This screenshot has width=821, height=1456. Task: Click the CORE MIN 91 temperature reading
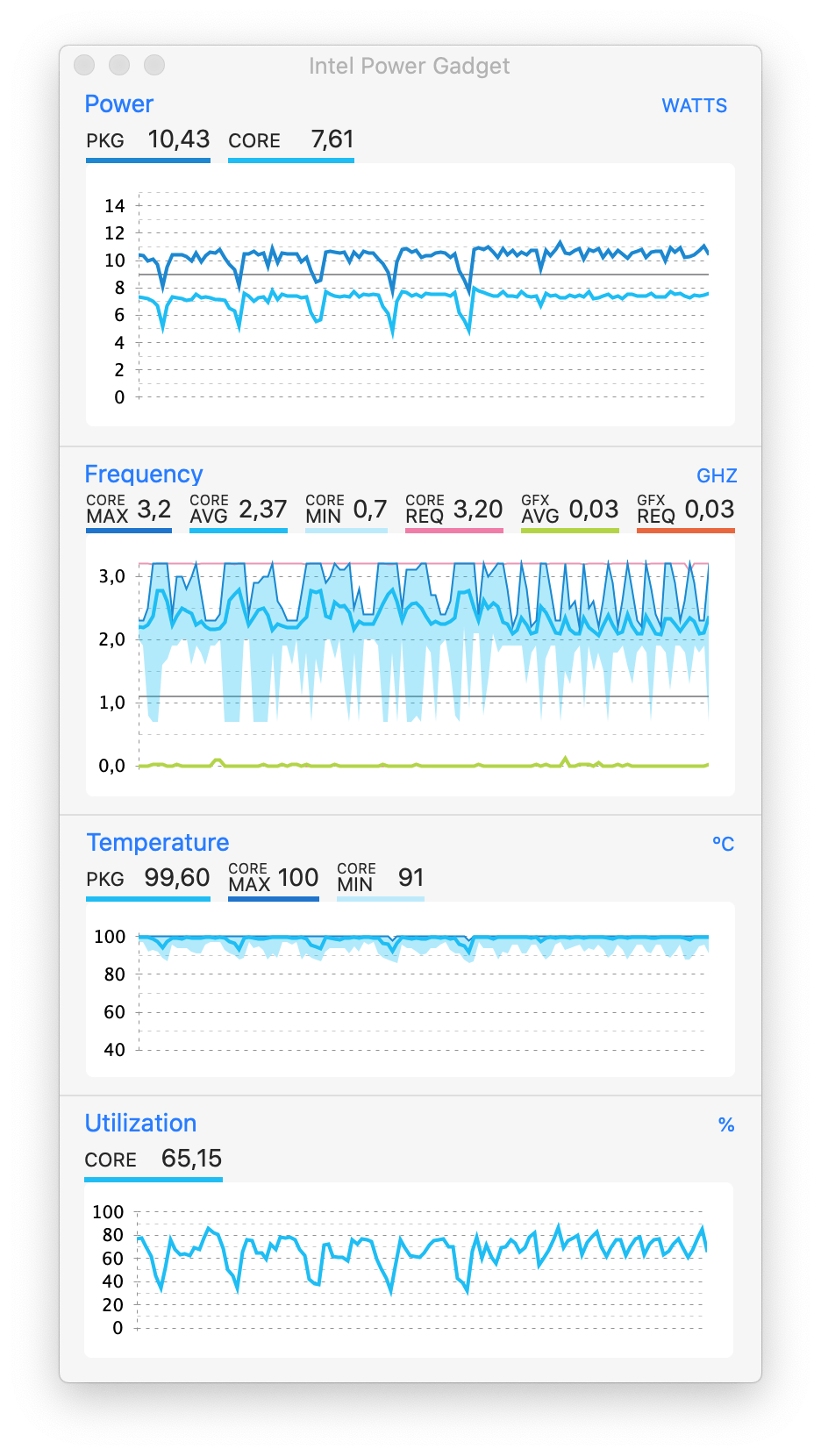coord(411,878)
